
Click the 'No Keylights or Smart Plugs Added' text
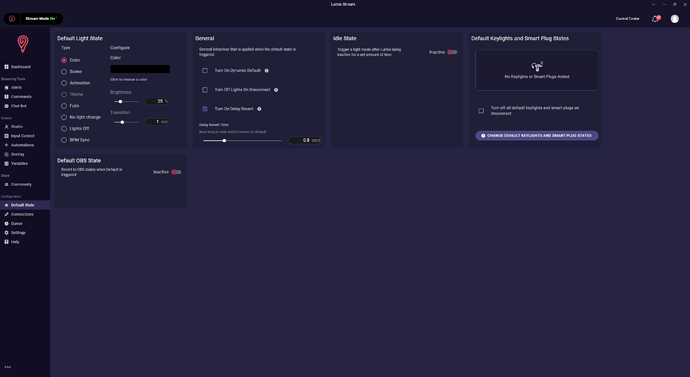pos(537,77)
